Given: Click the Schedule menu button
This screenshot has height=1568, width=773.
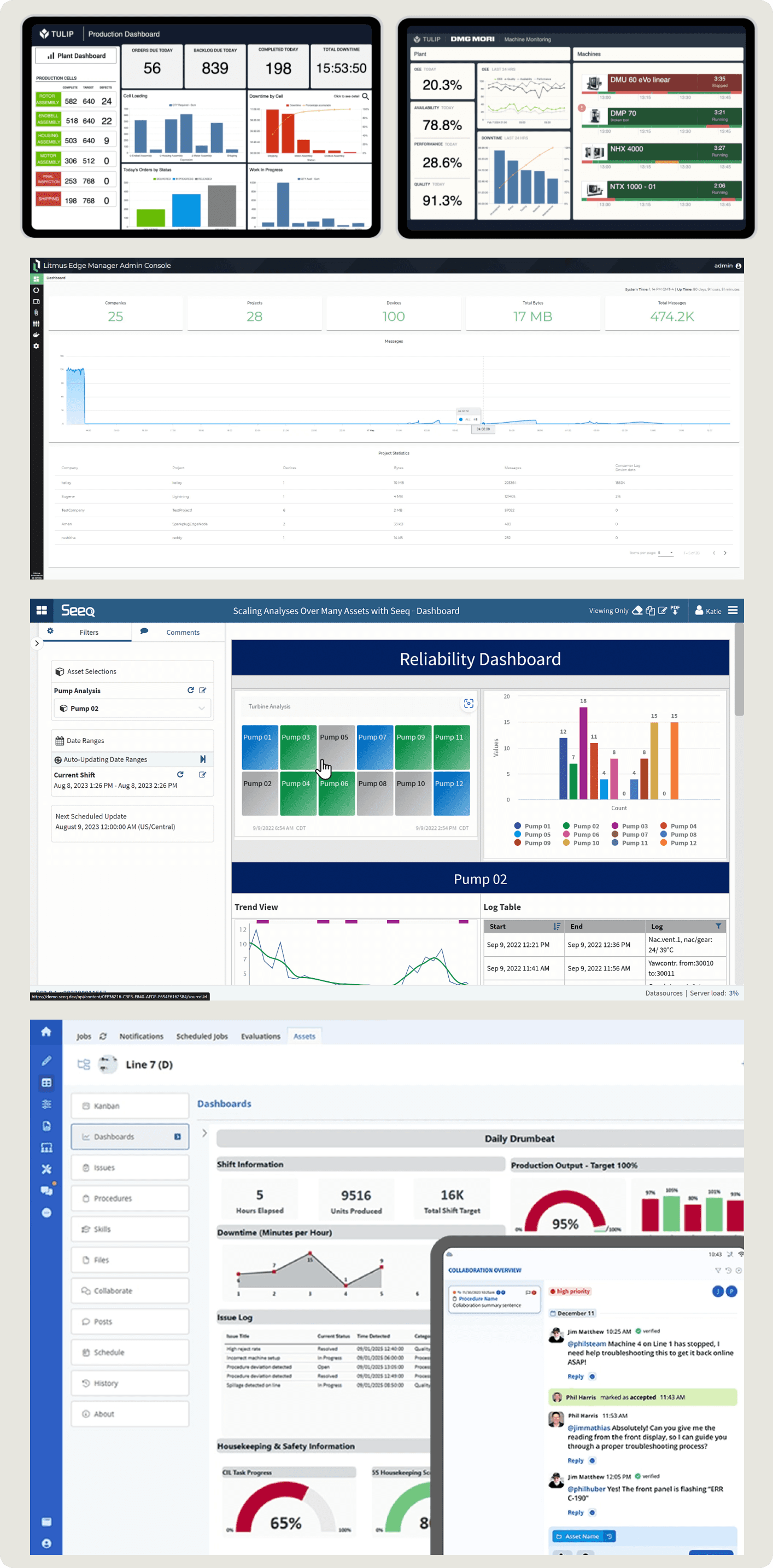Looking at the screenshot, I should pos(130,1352).
